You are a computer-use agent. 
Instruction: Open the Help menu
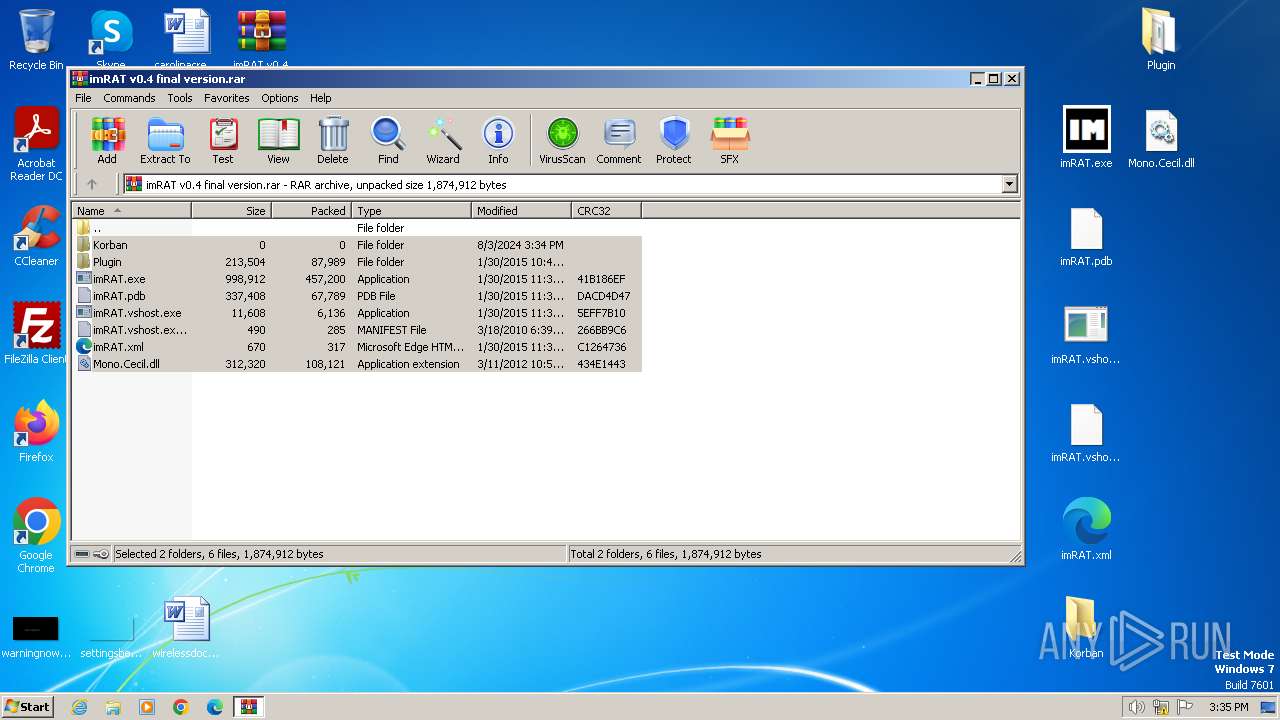(x=320, y=98)
